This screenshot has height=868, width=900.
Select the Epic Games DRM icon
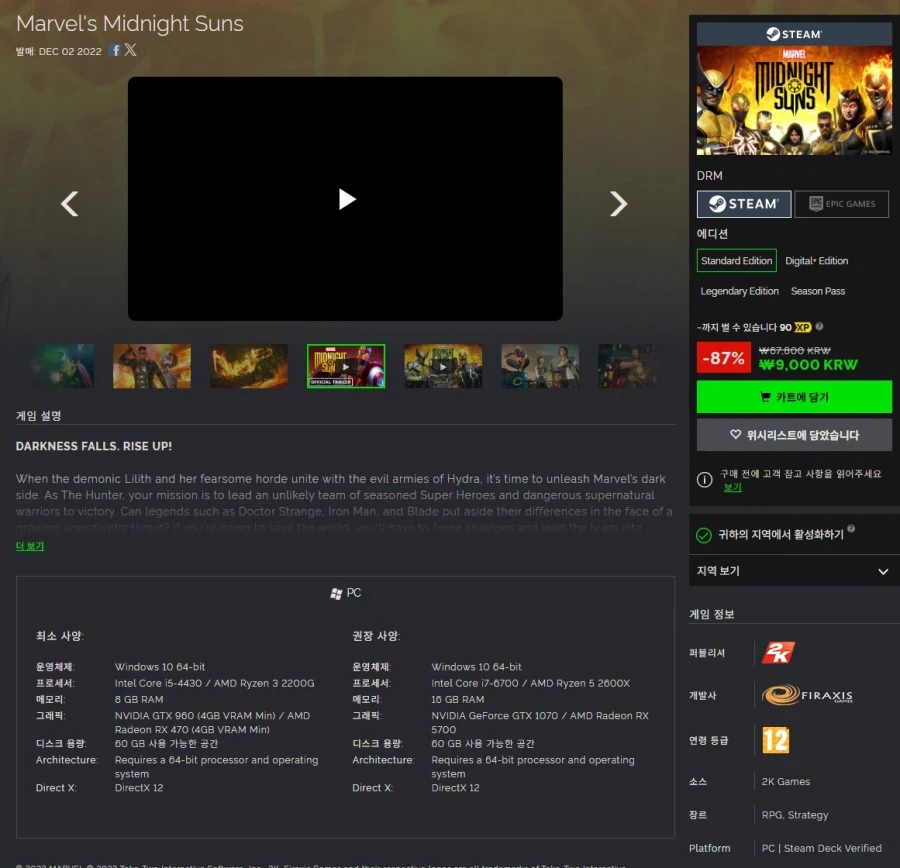tap(841, 204)
